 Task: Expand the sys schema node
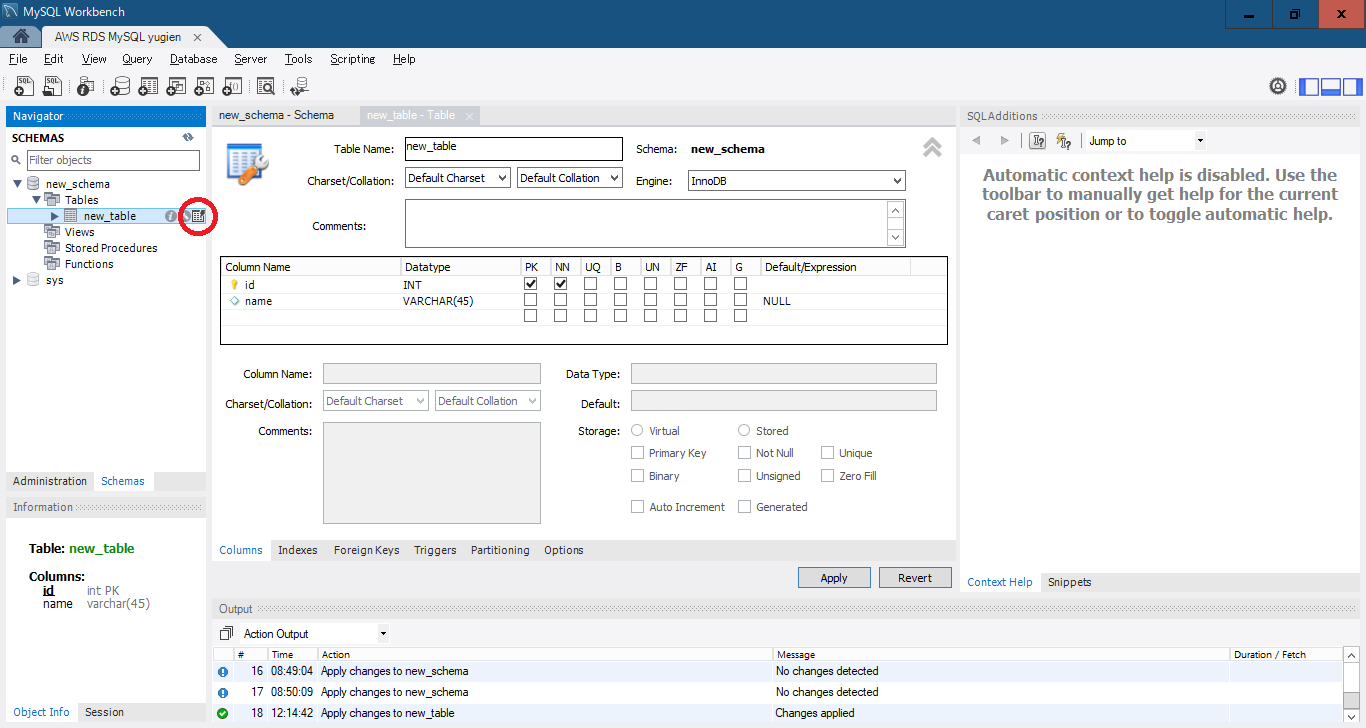point(17,280)
